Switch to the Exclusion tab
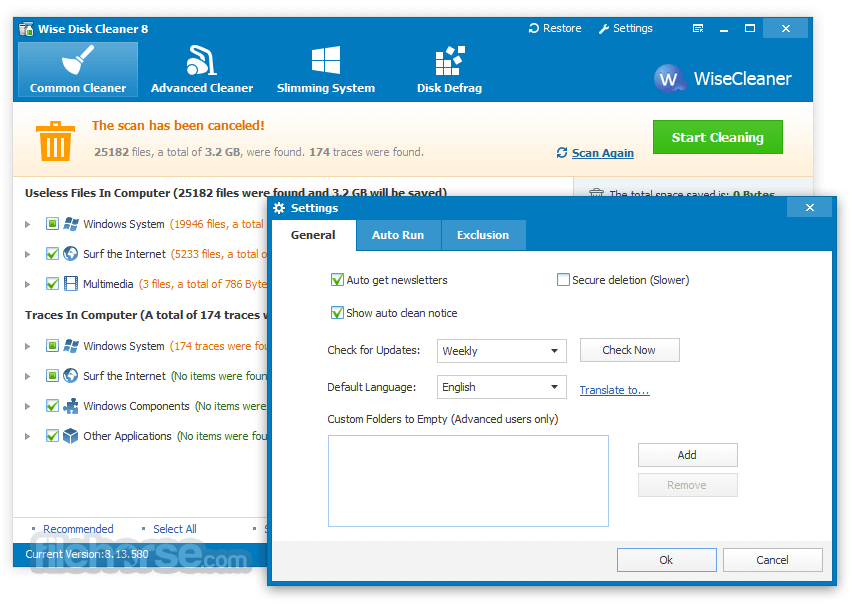This screenshot has height=604, width=852. [483, 235]
